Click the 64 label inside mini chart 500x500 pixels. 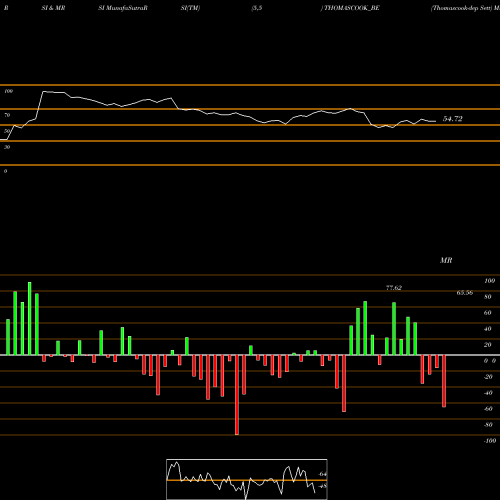tap(322, 474)
